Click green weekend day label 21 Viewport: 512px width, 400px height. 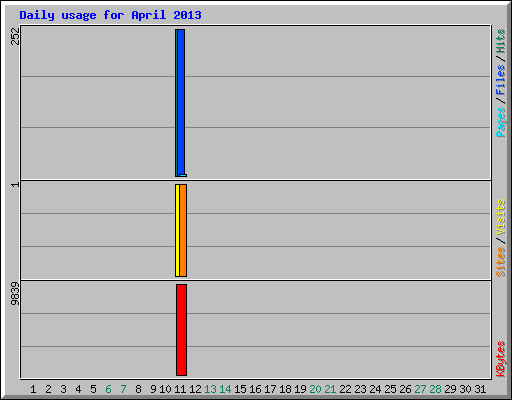pos(330,389)
